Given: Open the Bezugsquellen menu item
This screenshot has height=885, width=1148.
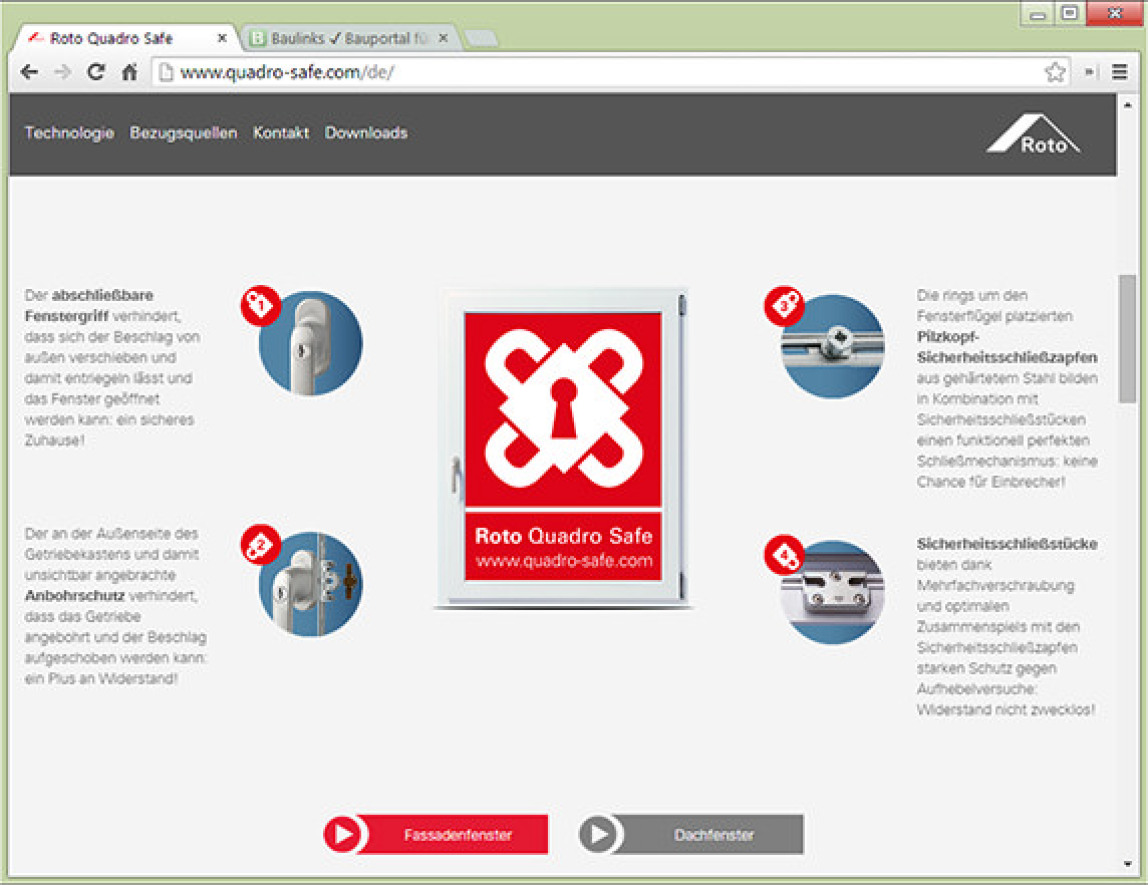Looking at the screenshot, I should click(x=184, y=132).
